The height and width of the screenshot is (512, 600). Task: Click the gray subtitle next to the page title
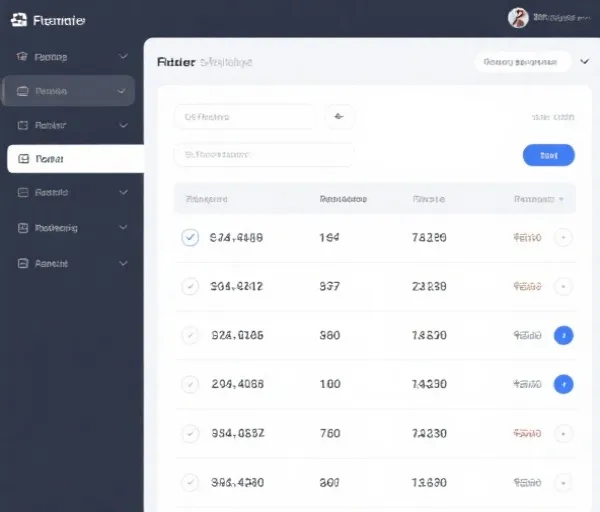[226, 62]
